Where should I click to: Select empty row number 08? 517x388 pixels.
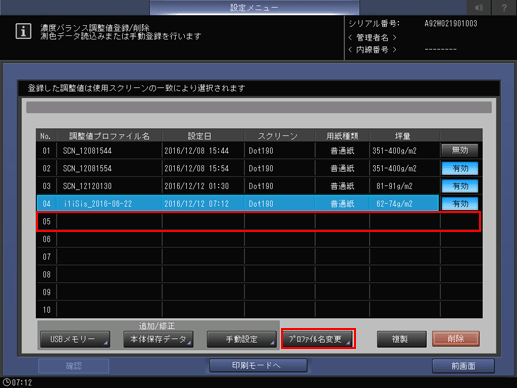259,274
